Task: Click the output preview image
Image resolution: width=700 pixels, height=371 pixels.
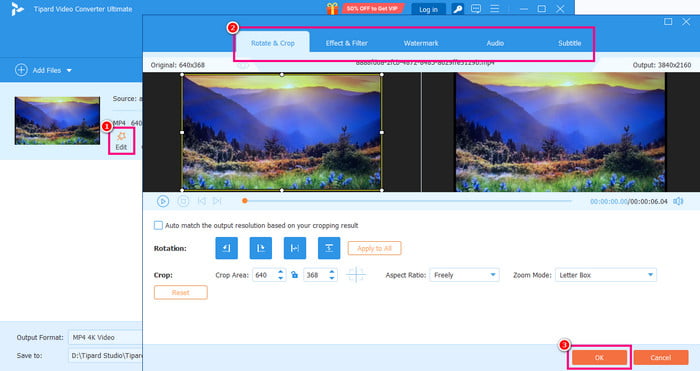Action: point(560,132)
